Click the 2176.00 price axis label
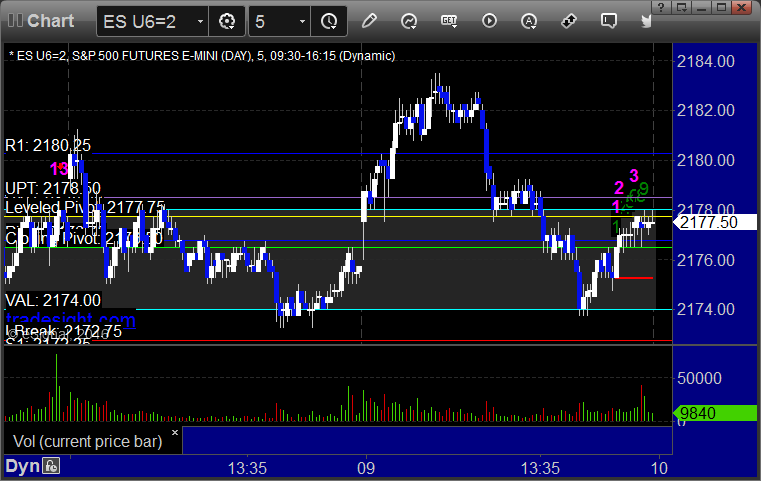 coord(706,260)
